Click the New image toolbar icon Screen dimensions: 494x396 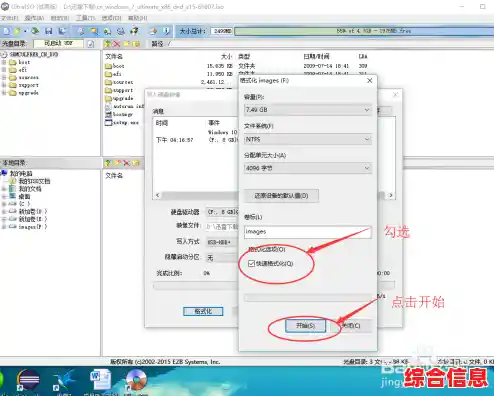click(6, 31)
